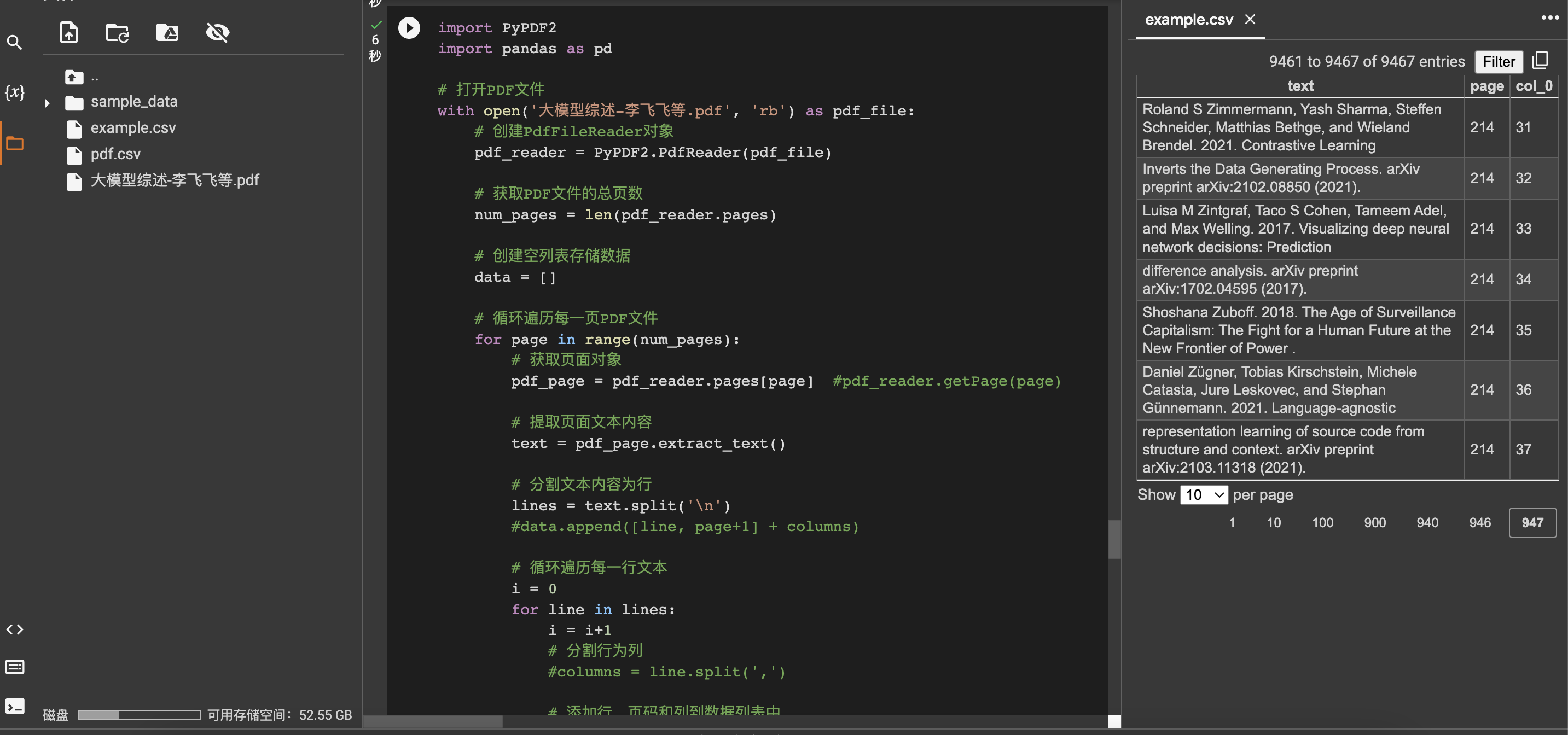Open the variables {x} panel
Screen dimensions: 1568x735
click(x=15, y=92)
